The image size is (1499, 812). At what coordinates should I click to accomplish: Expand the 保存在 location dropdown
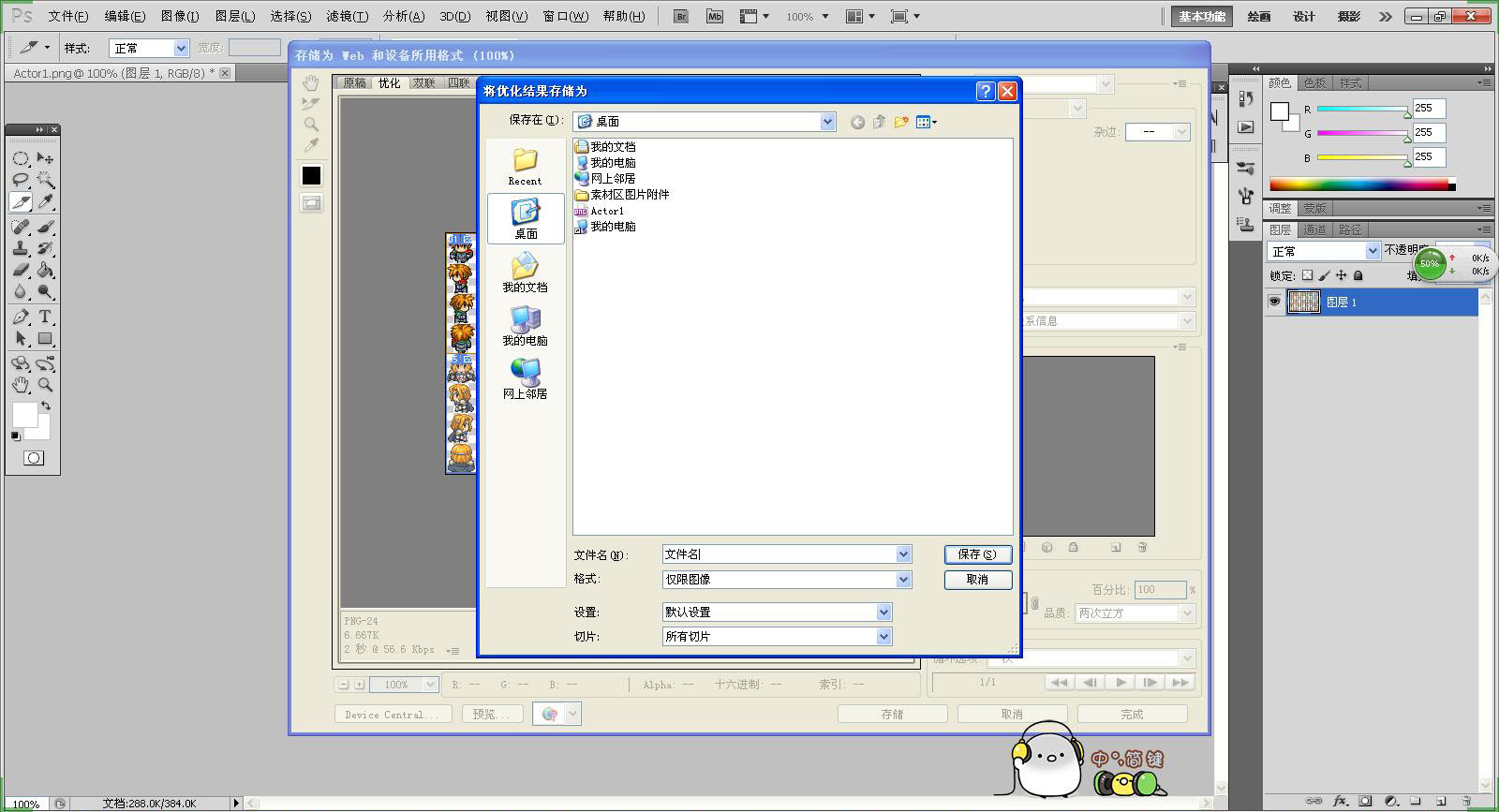[x=827, y=122]
